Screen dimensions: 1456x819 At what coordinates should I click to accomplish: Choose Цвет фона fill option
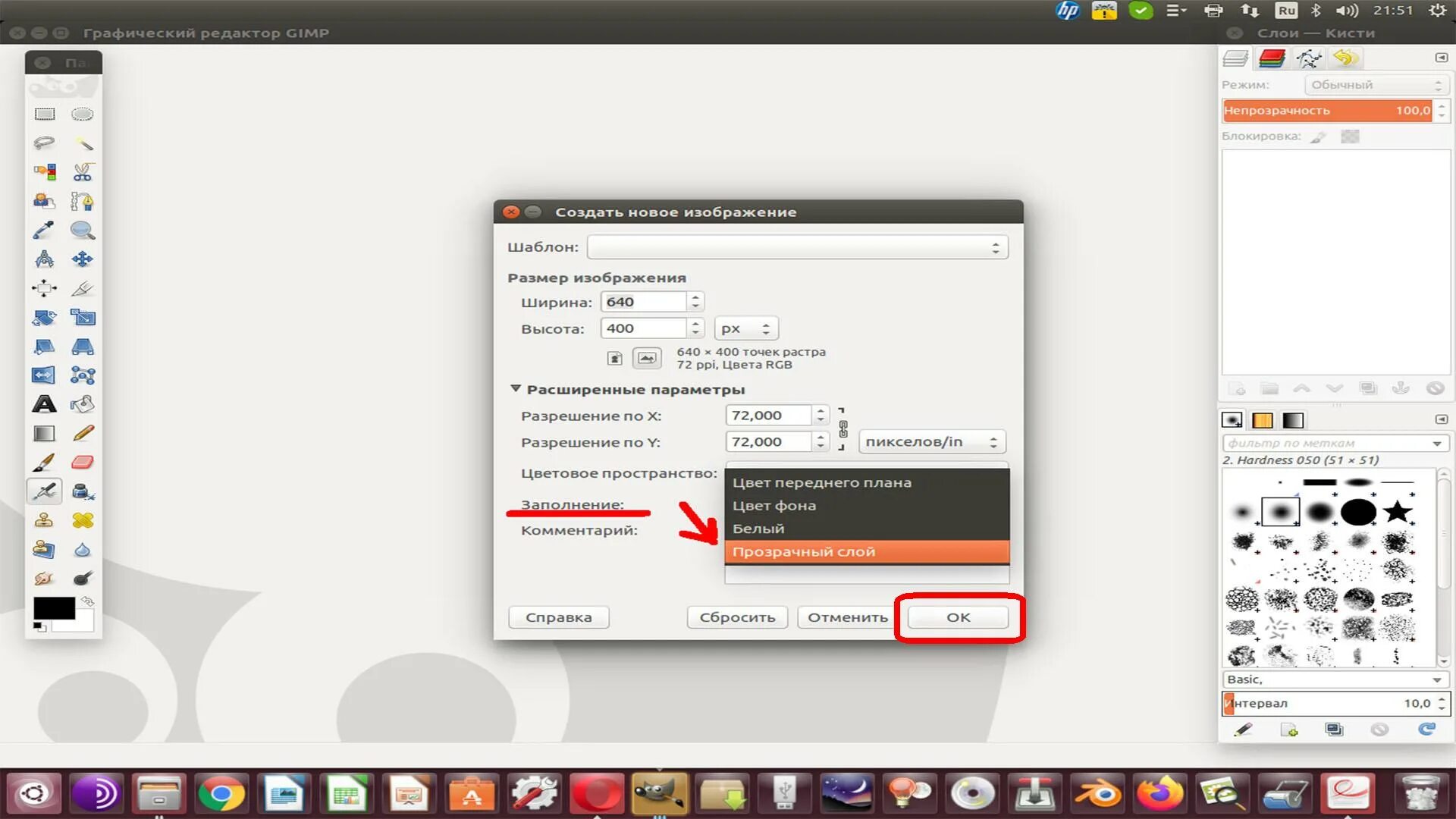[x=867, y=506]
